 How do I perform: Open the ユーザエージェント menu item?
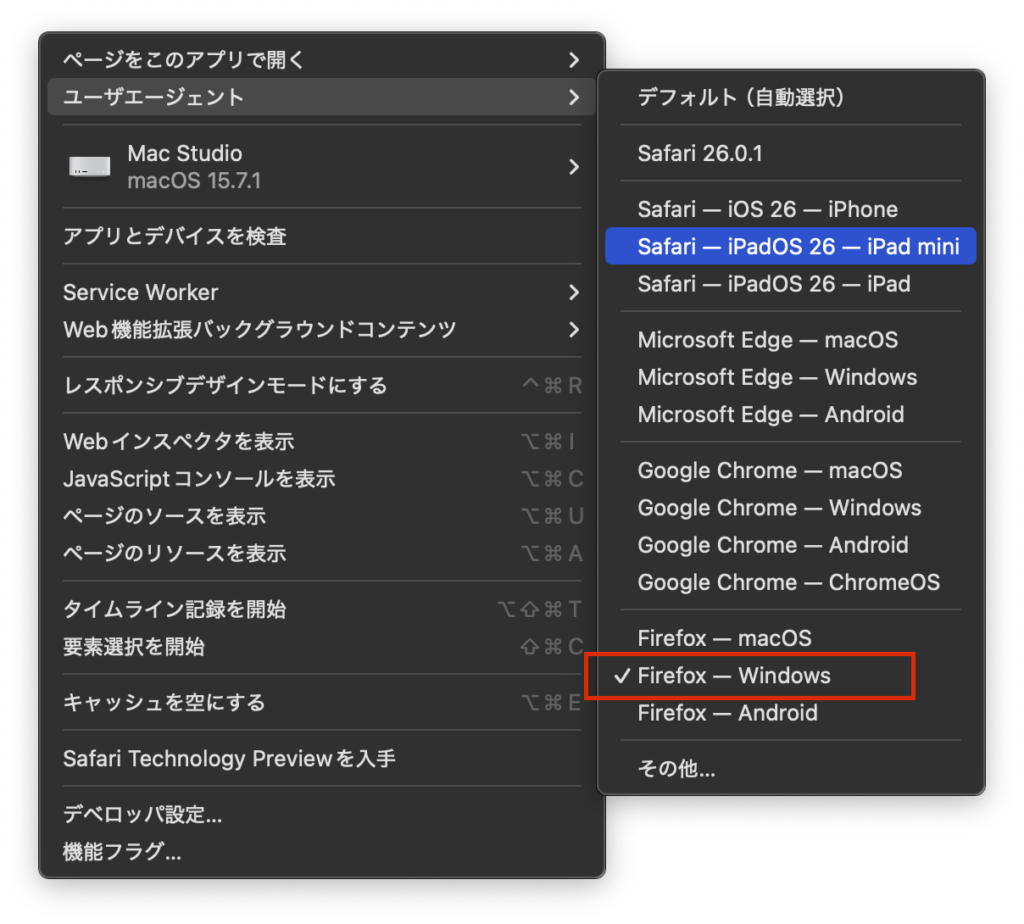click(154, 97)
